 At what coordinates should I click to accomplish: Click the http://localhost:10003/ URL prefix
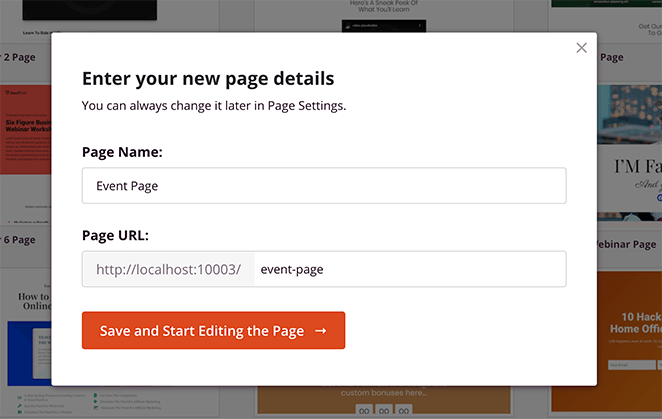click(x=168, y=269)
